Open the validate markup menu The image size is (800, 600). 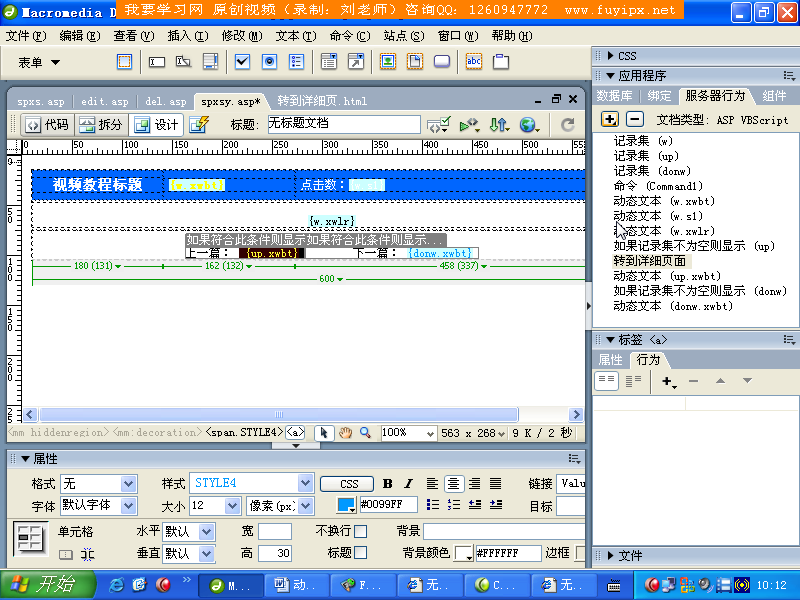(469, 124)
